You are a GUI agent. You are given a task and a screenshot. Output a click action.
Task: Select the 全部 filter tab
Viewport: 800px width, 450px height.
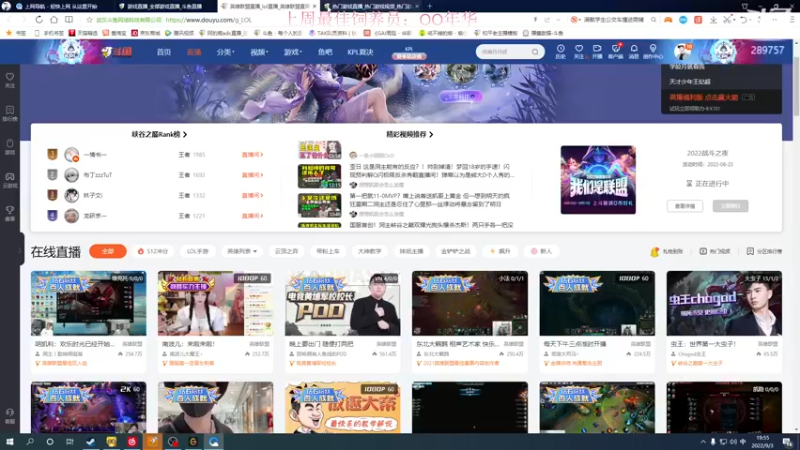coord(108,251)
